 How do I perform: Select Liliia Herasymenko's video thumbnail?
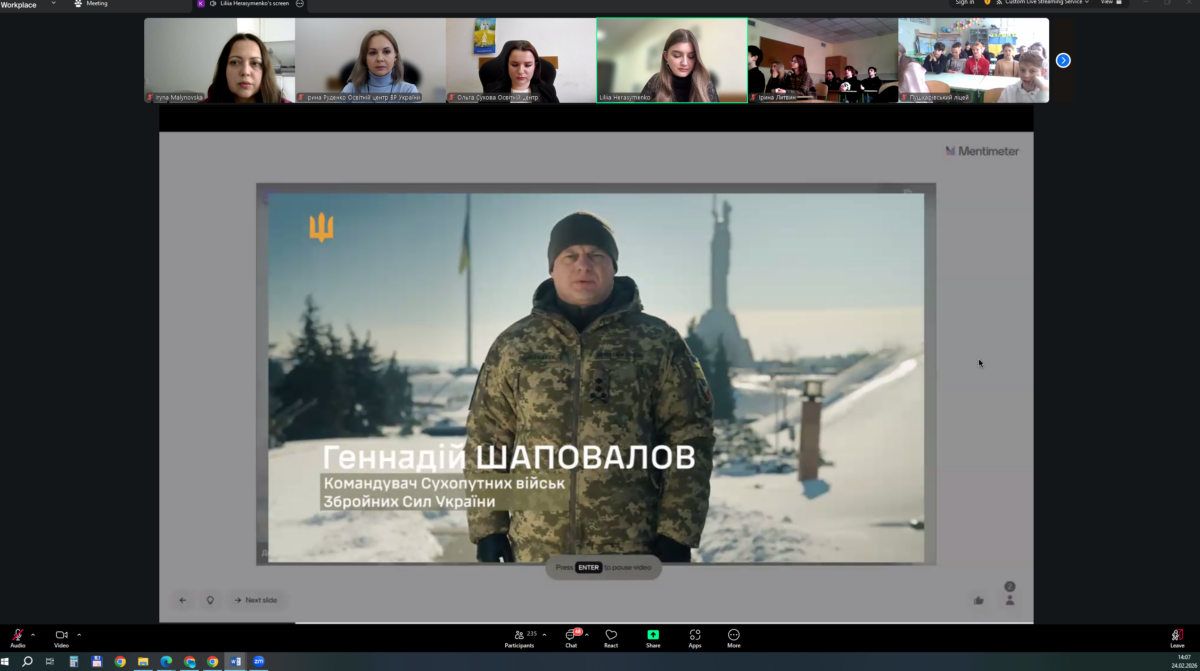(x=671, y=60)
